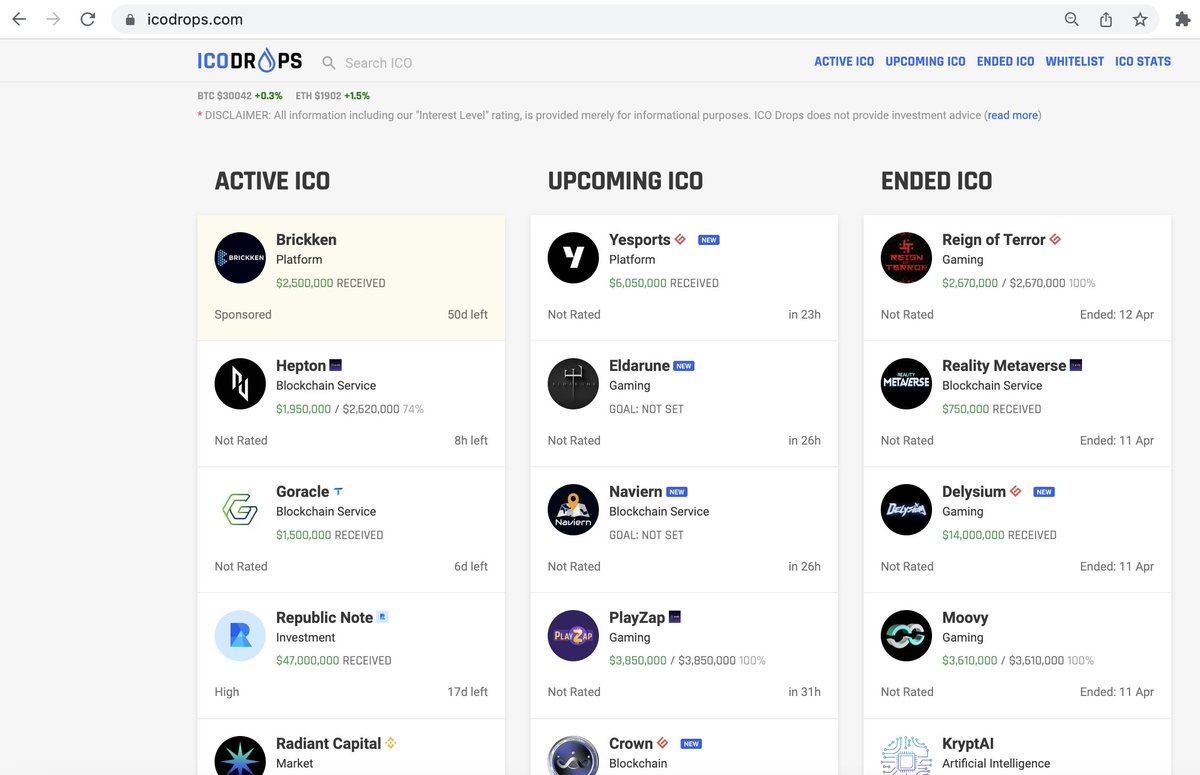
Task: Go back with browser back arrow
Action: 19,19
